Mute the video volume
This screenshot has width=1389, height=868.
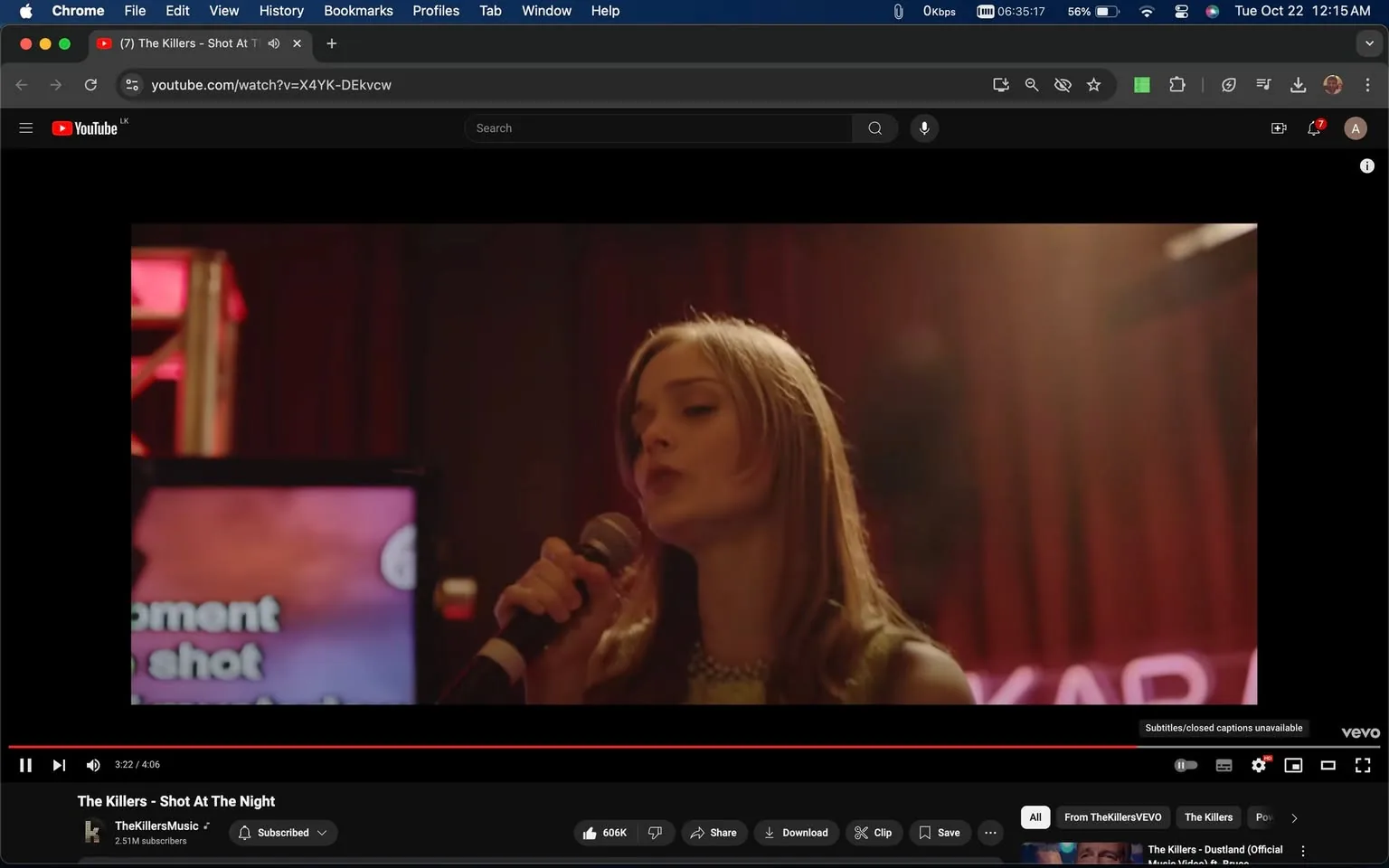click(x=92, y=765)
